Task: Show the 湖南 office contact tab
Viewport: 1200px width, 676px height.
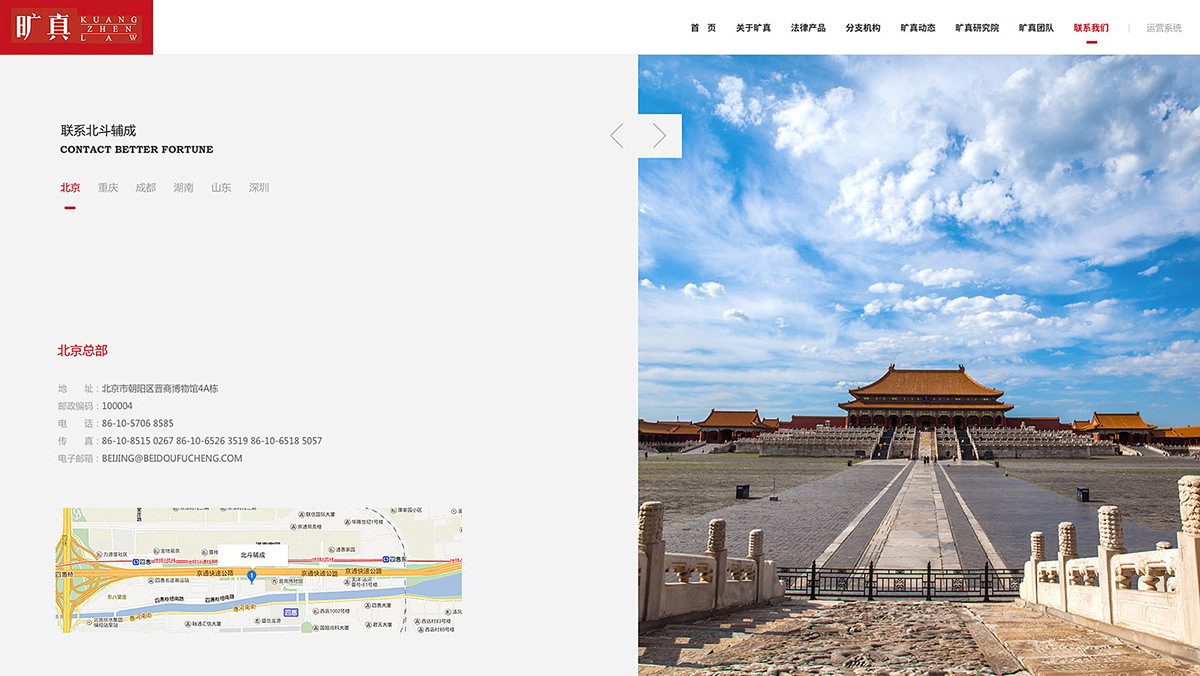Action: coord(183,188)
